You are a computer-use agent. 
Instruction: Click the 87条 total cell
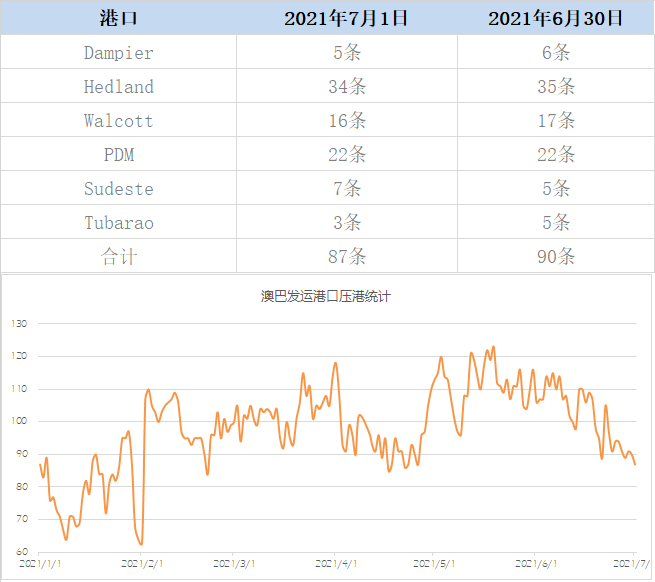pos(347,257)
